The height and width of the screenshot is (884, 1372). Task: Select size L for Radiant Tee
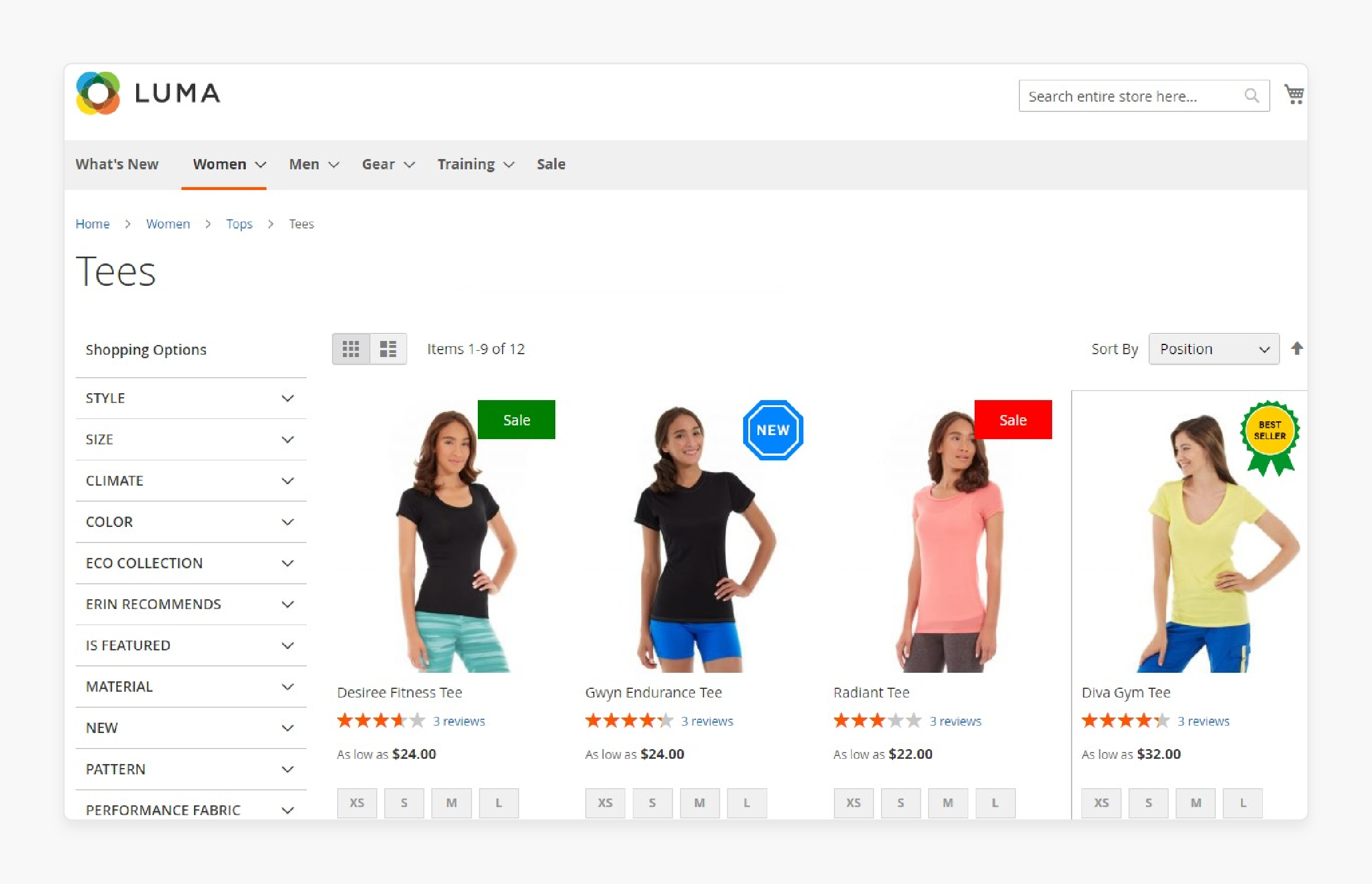click(x=995, y=803)
